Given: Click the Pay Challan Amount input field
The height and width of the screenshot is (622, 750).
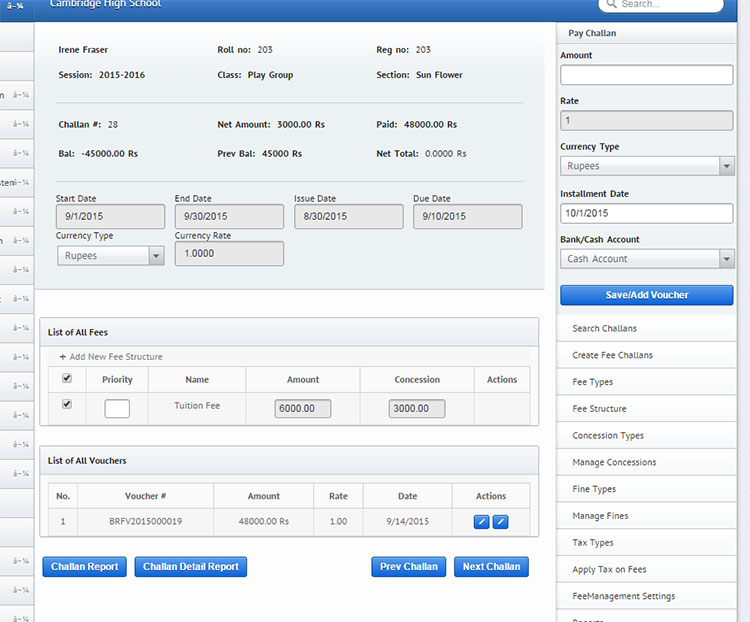Looking at the screenshot, I should point(647,75).
